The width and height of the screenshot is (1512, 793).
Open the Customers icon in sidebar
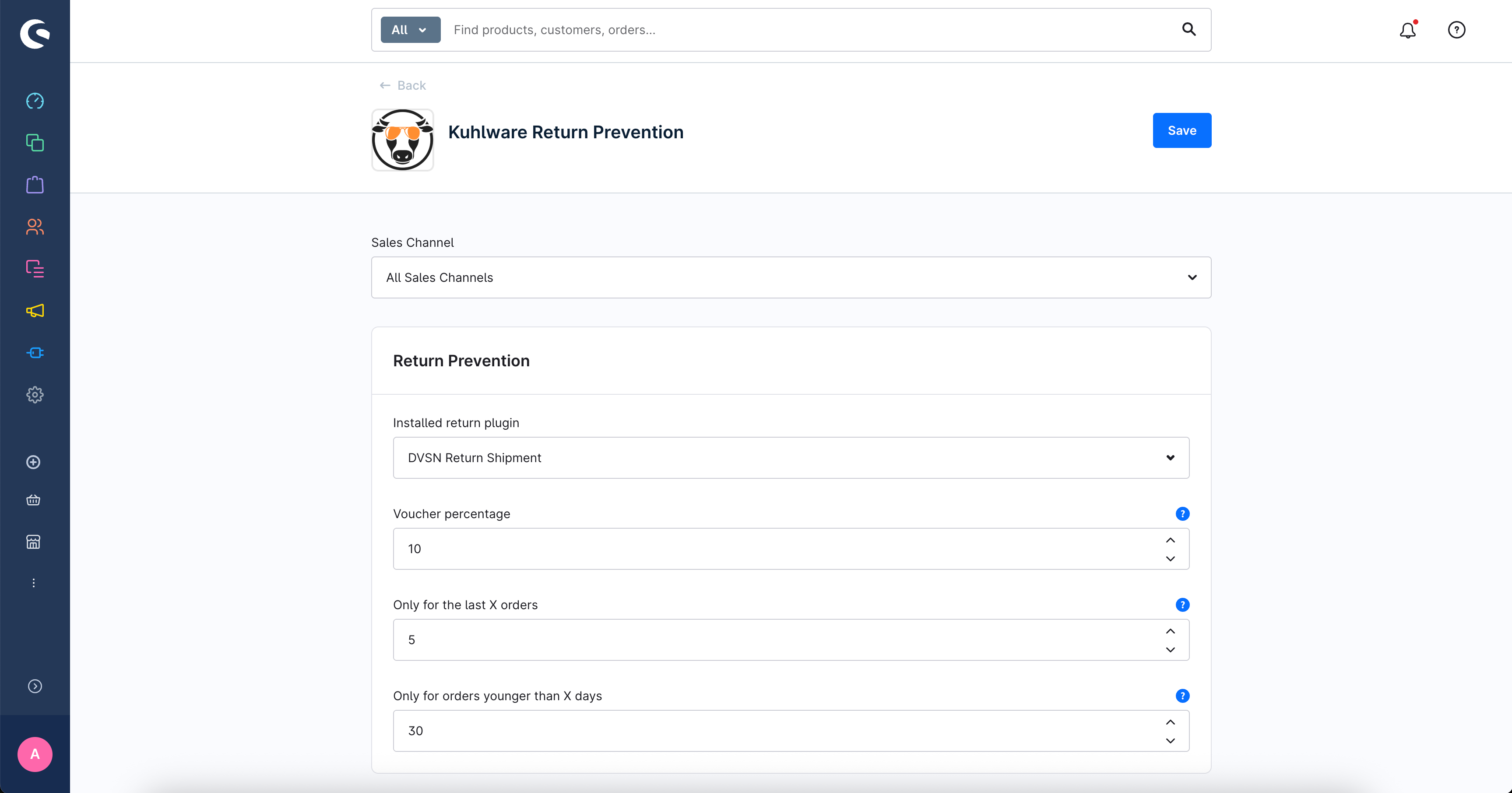(35, 227)
